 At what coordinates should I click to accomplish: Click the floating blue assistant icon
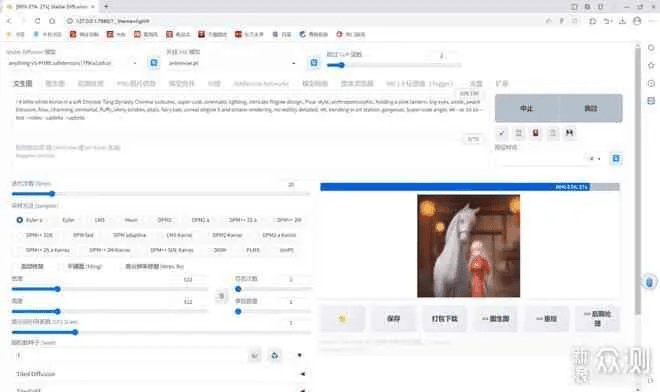649,282
